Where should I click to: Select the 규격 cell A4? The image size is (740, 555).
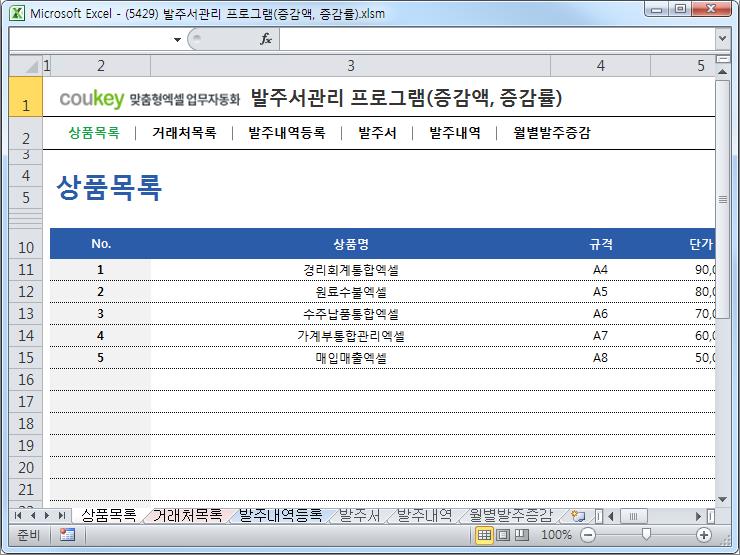point(600,270)
